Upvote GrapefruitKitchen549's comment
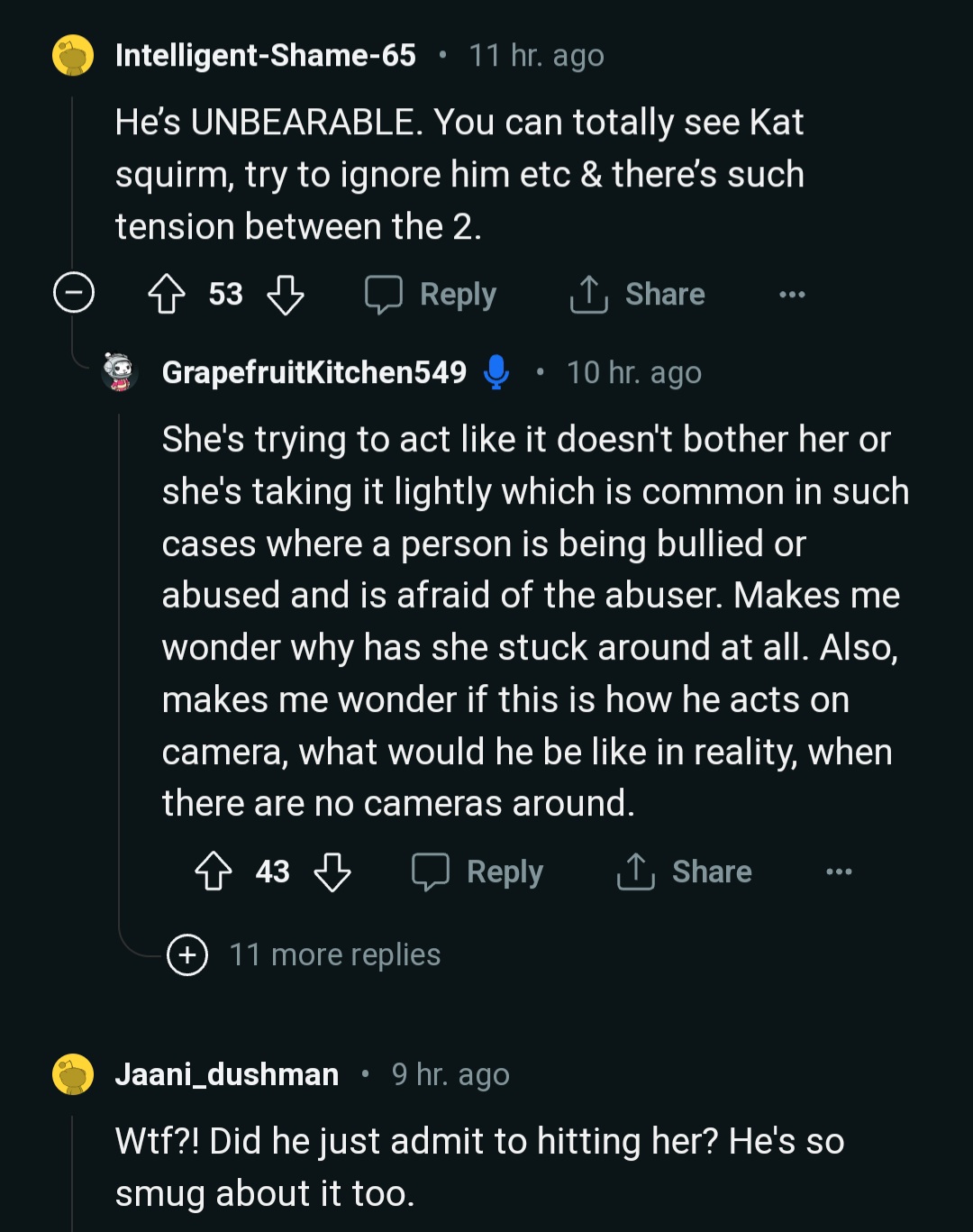This screenshot has width=973, height=1232. [214, 872]
